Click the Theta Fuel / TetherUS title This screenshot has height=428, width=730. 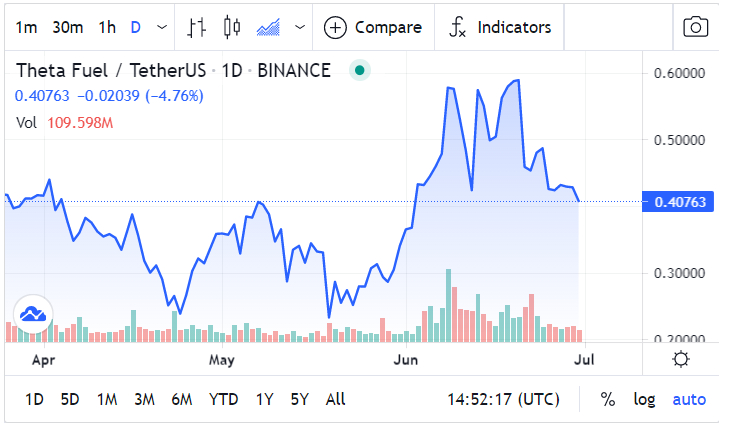point(111,70)
